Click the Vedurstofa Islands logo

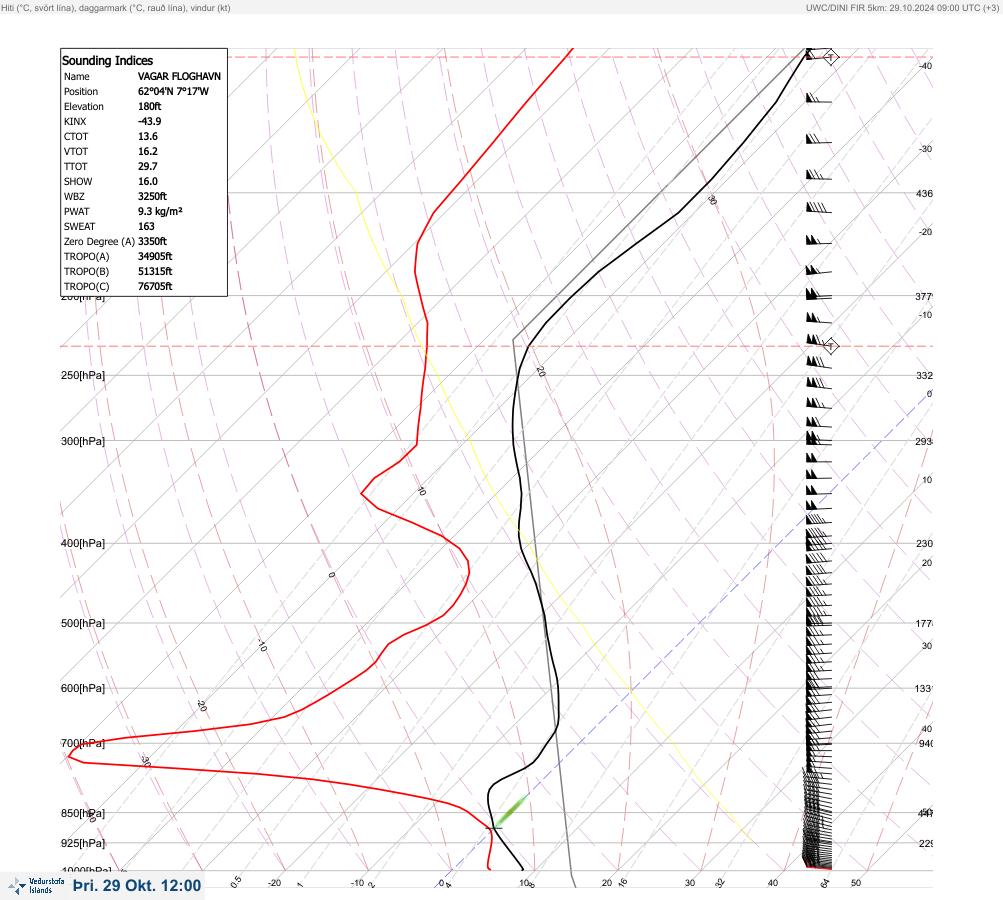coord(36,886)
